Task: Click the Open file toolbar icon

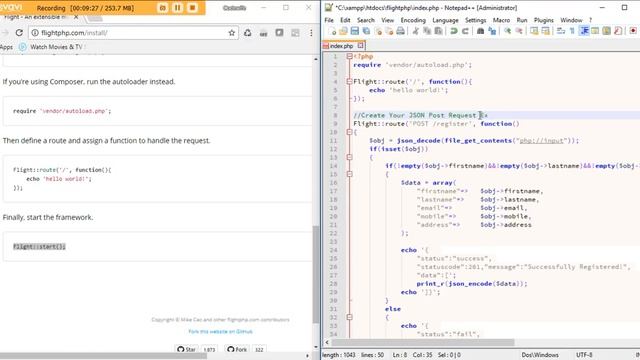Action: tap(343, 31)
